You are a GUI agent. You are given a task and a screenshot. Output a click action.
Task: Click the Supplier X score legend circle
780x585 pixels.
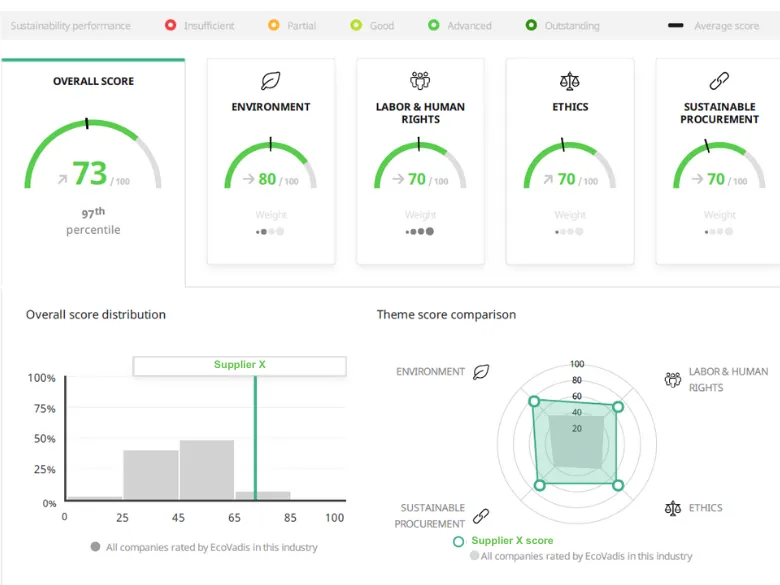click(459, 541)
